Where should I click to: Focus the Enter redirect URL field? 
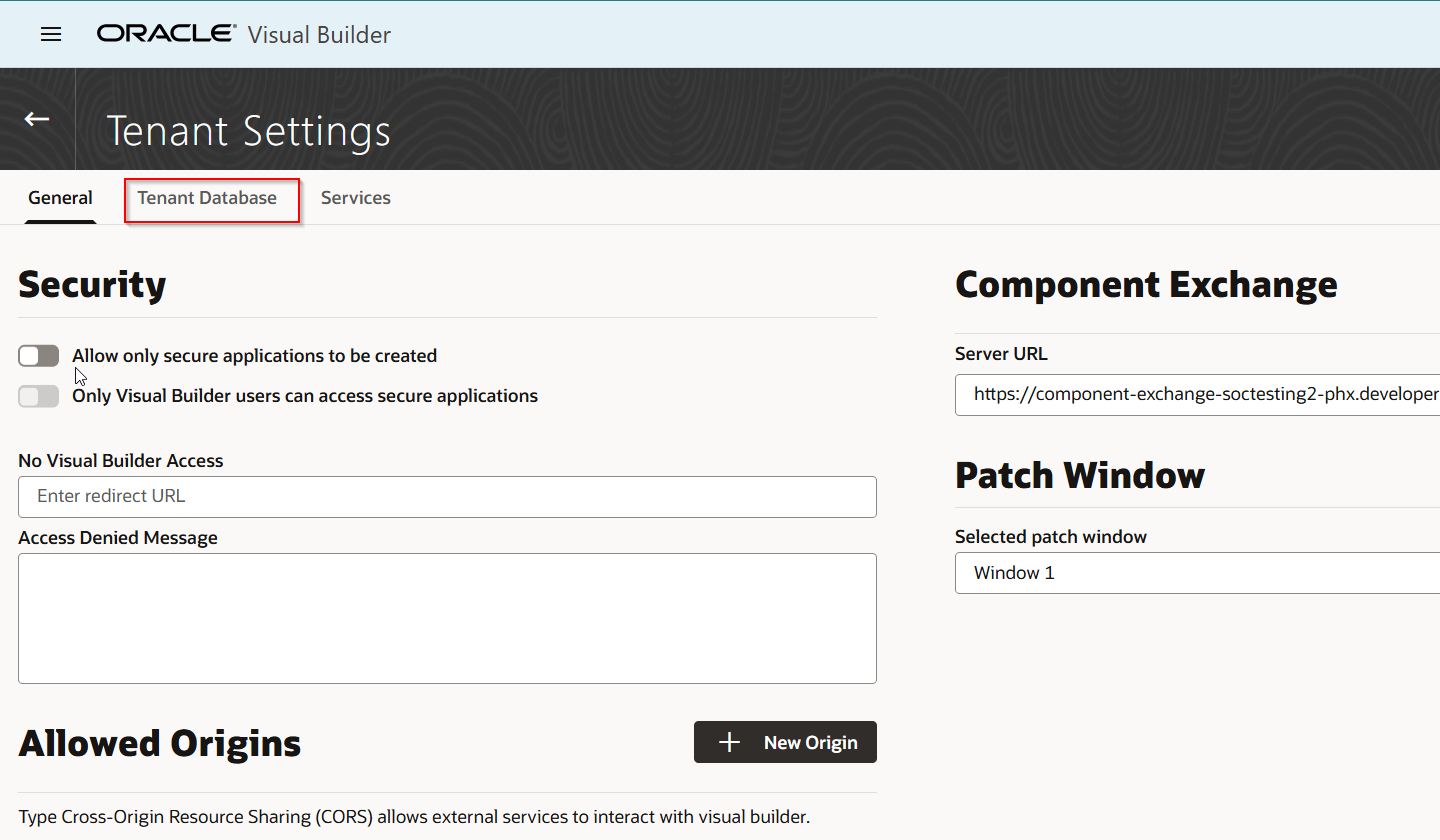(x=447, y=496)
